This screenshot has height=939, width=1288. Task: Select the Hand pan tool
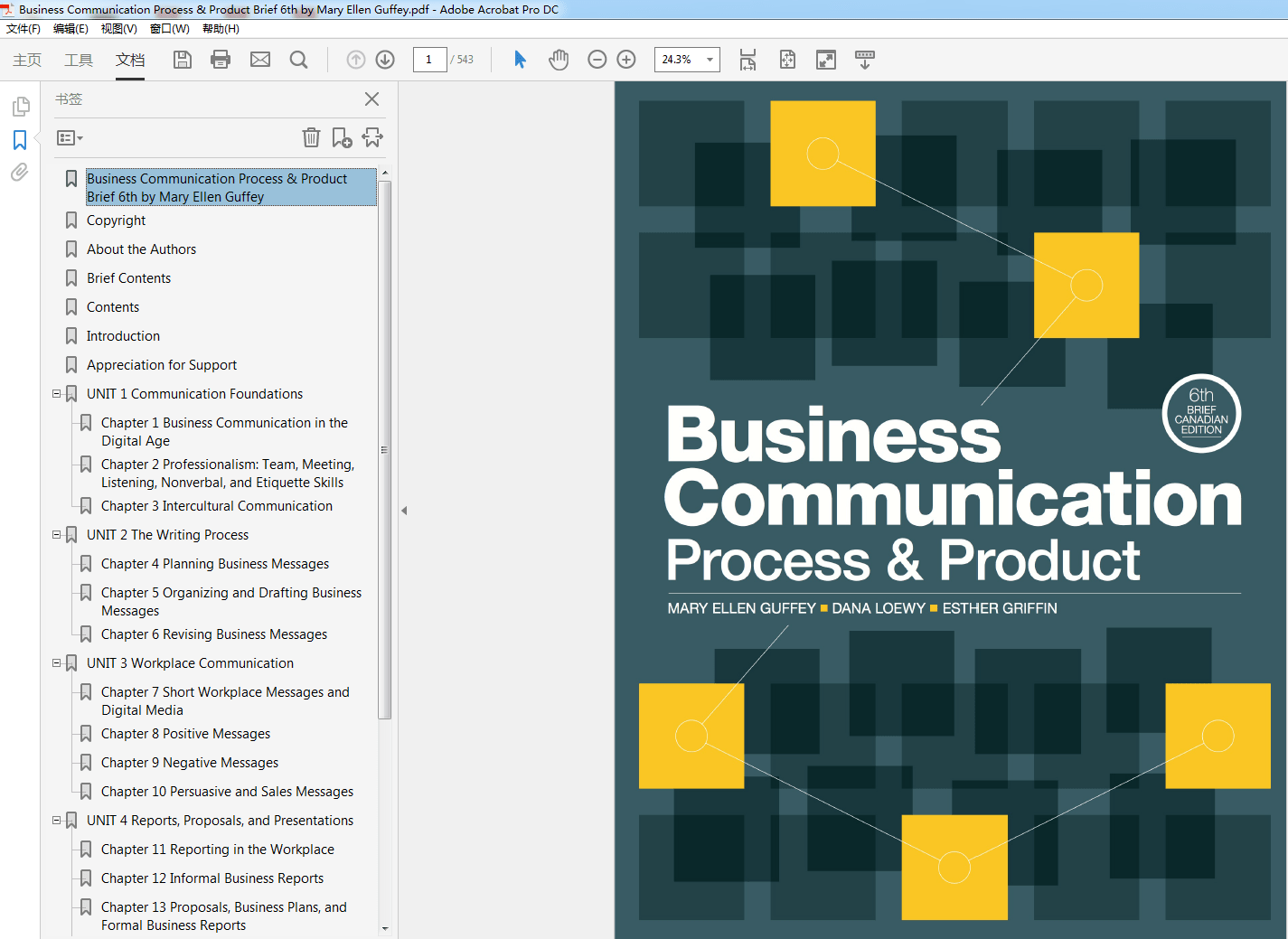[x=559, y=60]
